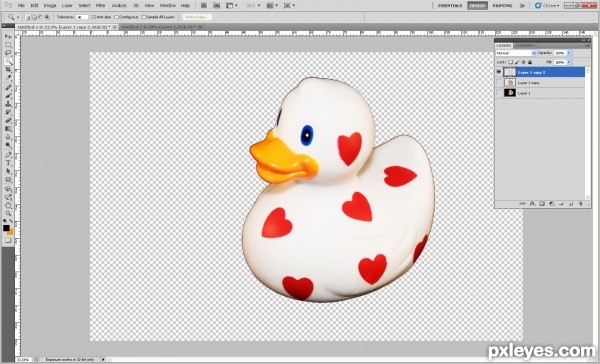Select the Spot Healing Brush tool

click(8, 88)
